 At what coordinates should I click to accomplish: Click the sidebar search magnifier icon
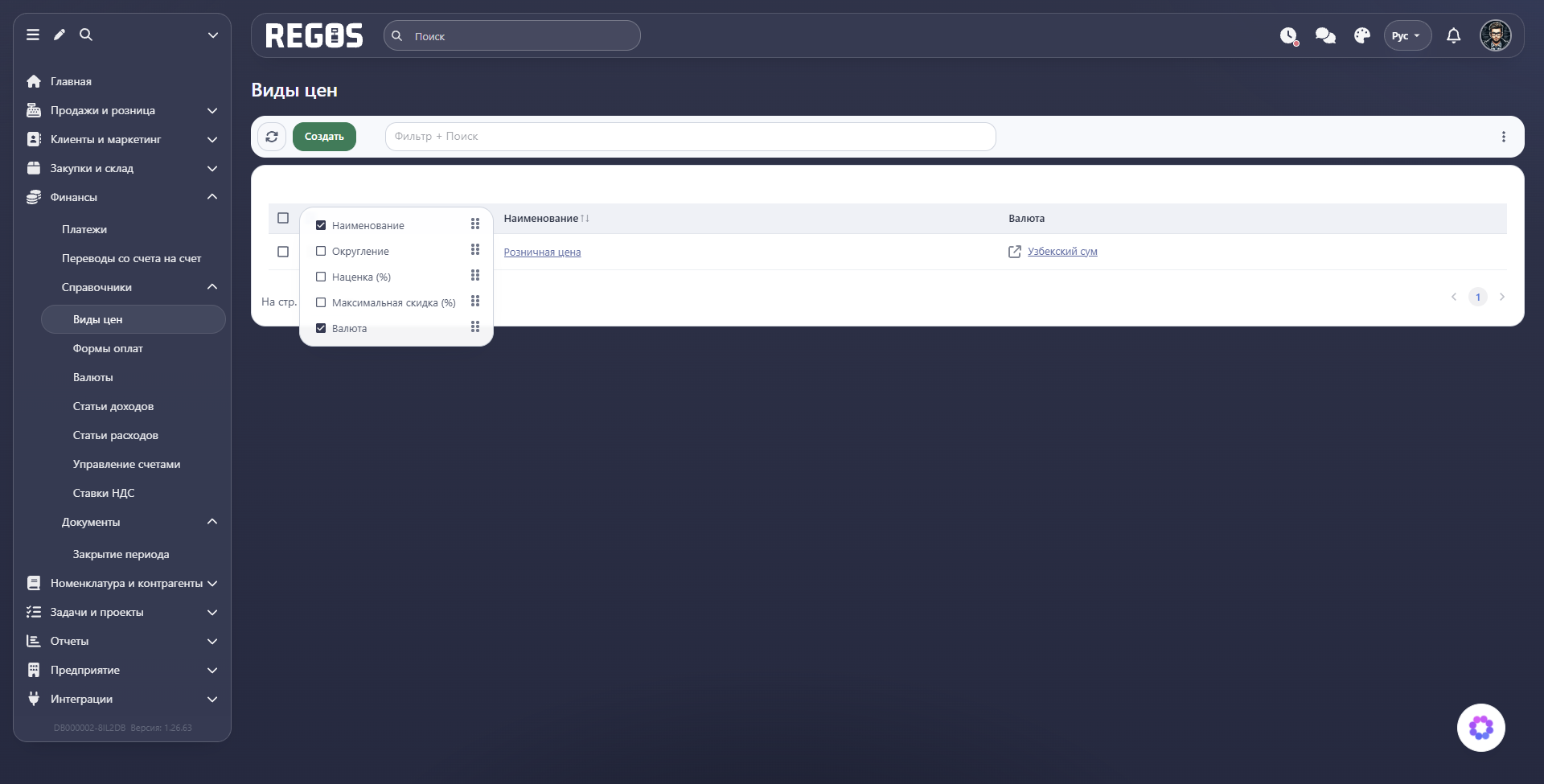86,35
